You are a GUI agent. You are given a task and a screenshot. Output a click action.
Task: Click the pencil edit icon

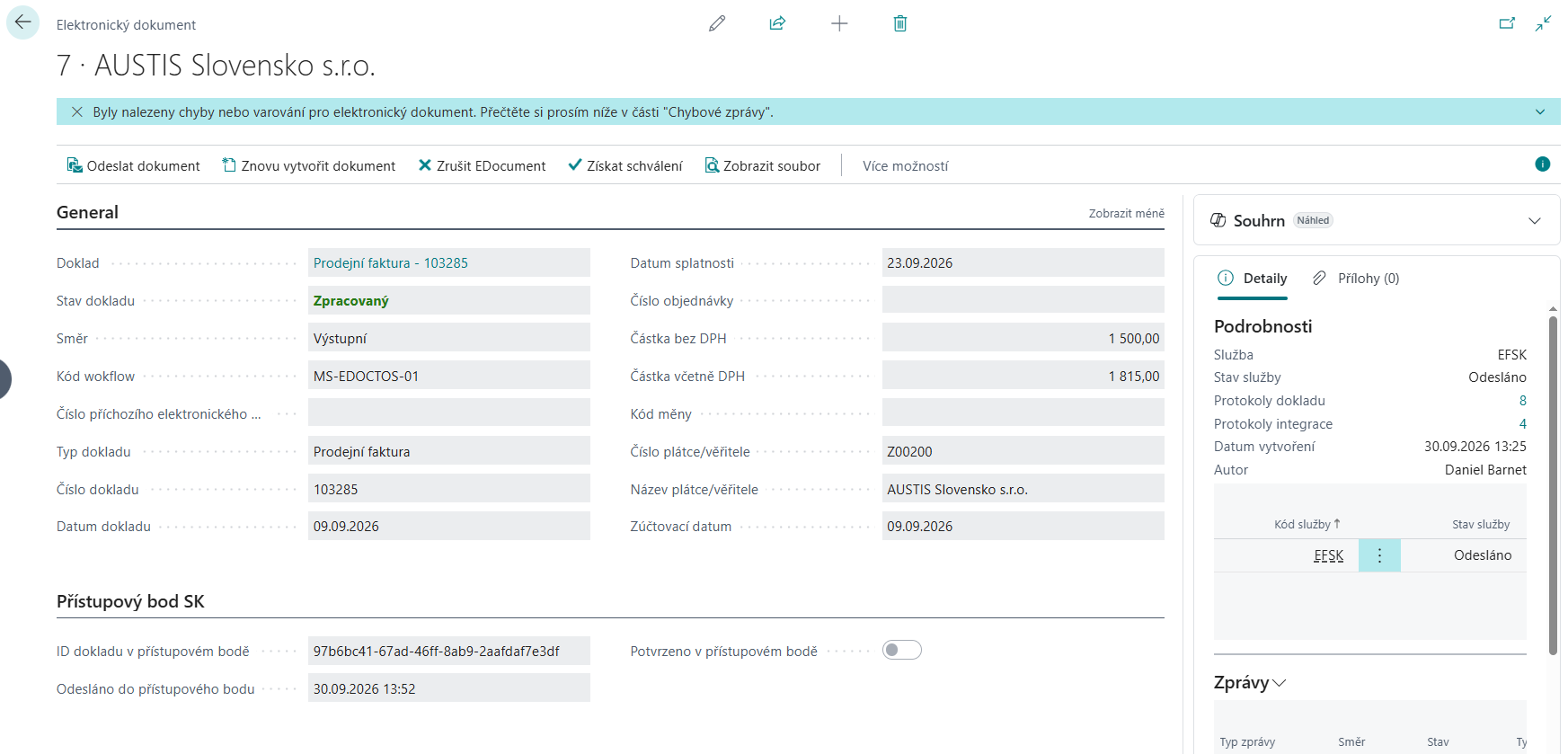(x=717, y=23)
